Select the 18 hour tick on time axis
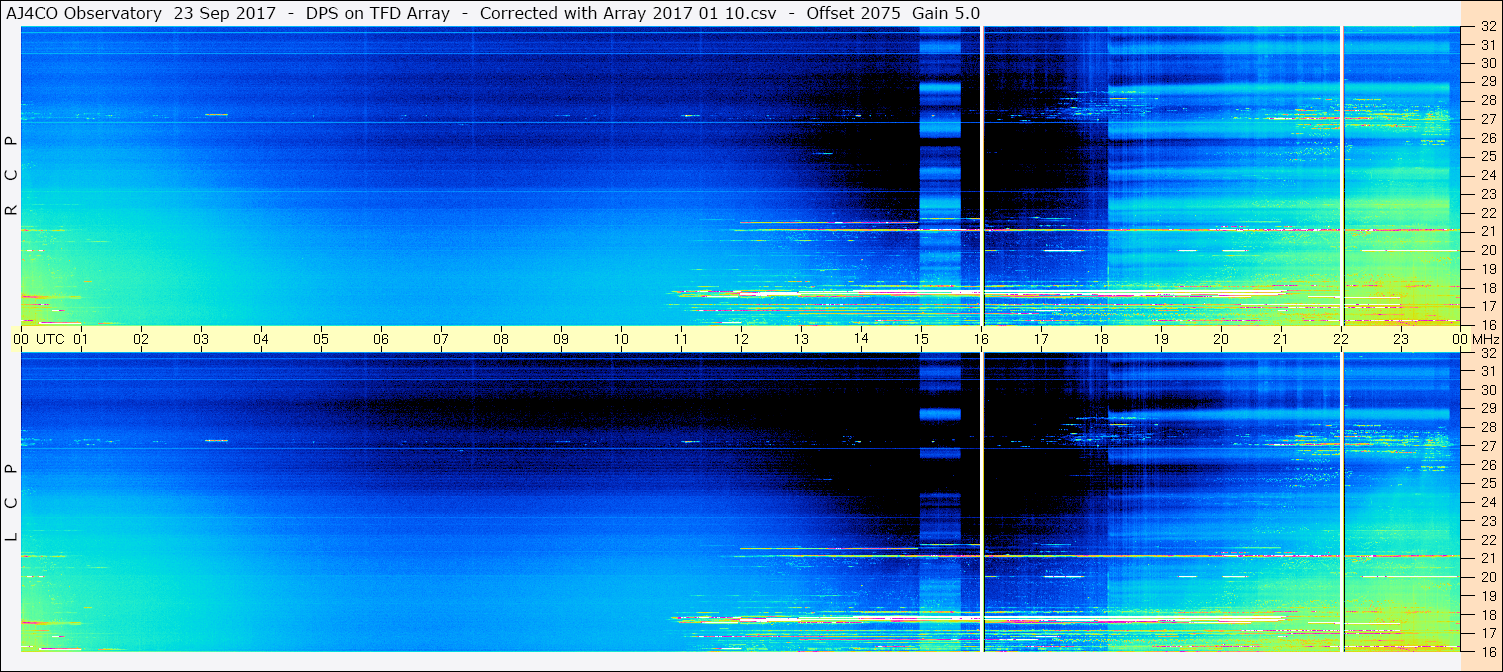Viewport: 1503px width, 672px height. pyautogui.click(x=1101, y=339)
